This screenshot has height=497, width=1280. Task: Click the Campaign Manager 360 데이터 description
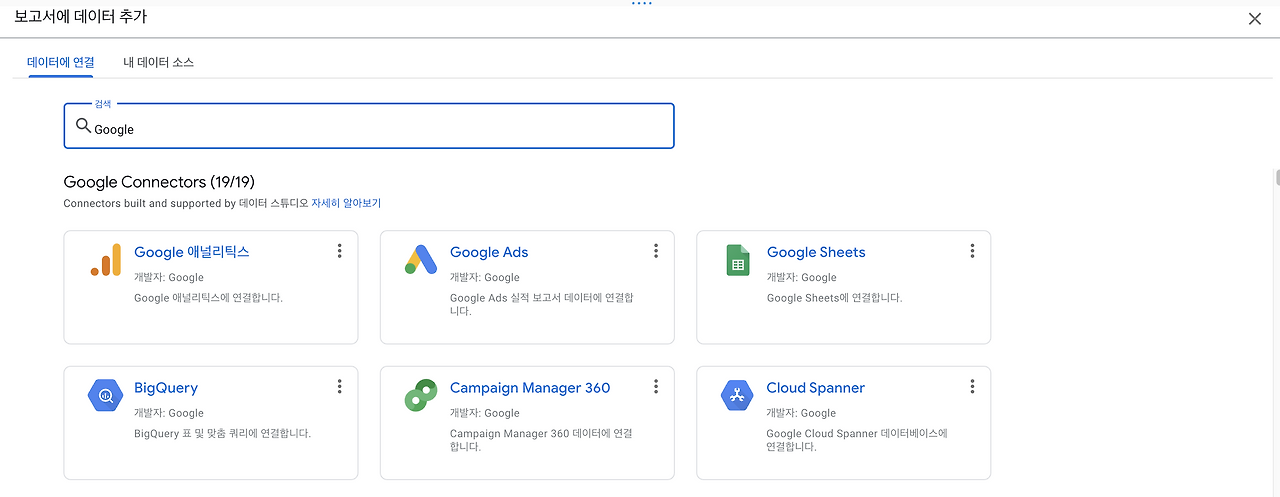point(541,440)
